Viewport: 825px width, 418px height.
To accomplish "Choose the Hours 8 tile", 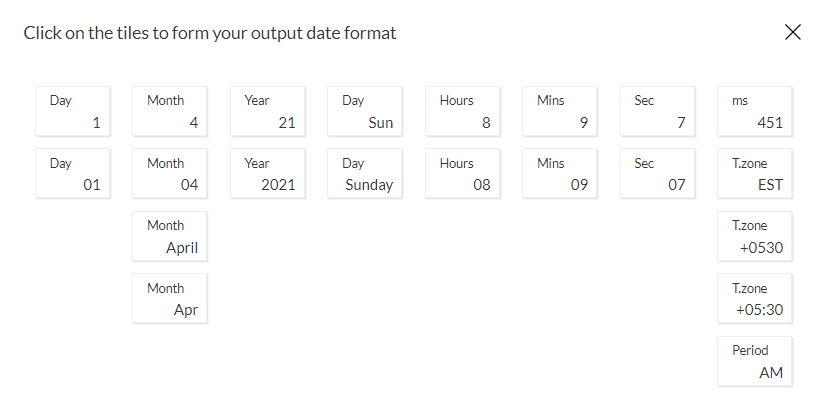I will pos(462,111).
